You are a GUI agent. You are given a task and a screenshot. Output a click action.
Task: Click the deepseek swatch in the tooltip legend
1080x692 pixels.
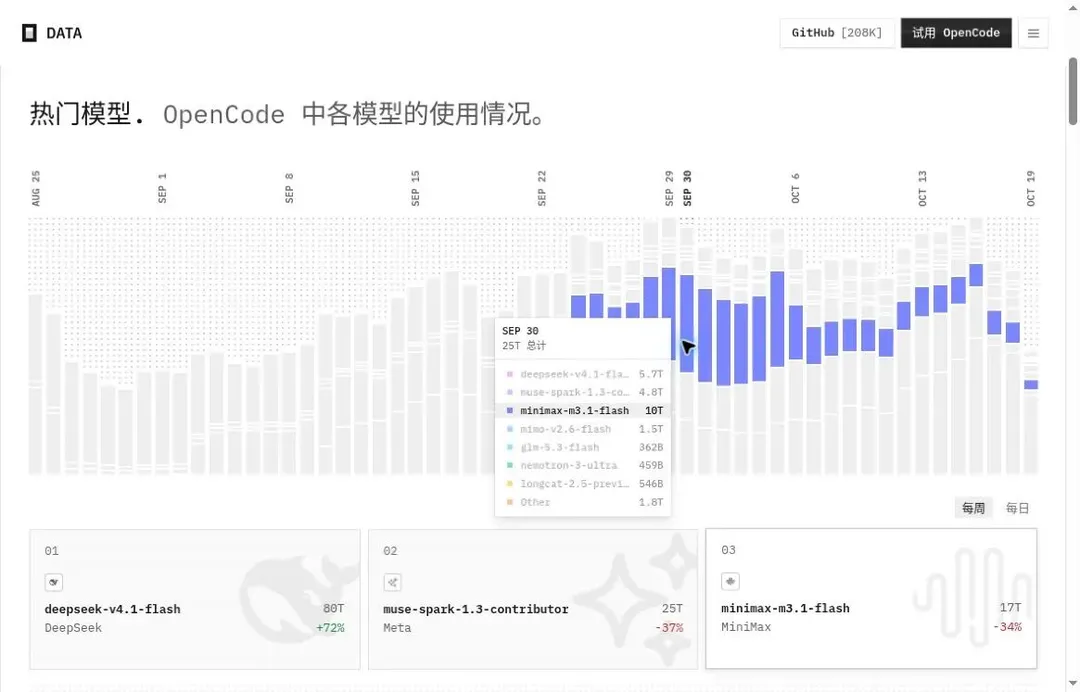coord(510,375)
